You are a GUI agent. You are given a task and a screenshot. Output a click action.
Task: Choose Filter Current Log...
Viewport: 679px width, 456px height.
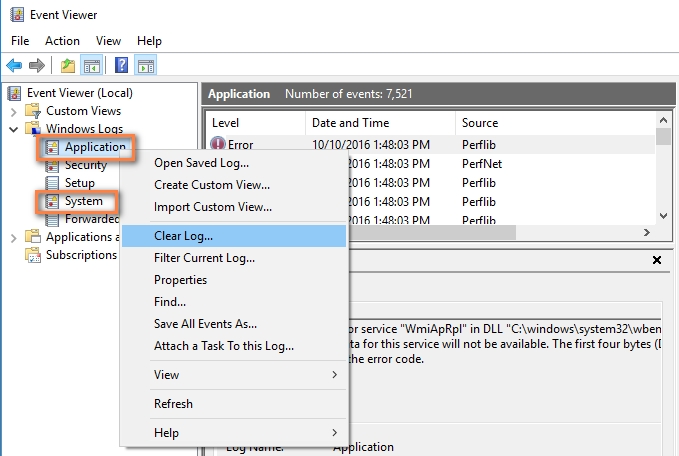[x=234, y=258]
